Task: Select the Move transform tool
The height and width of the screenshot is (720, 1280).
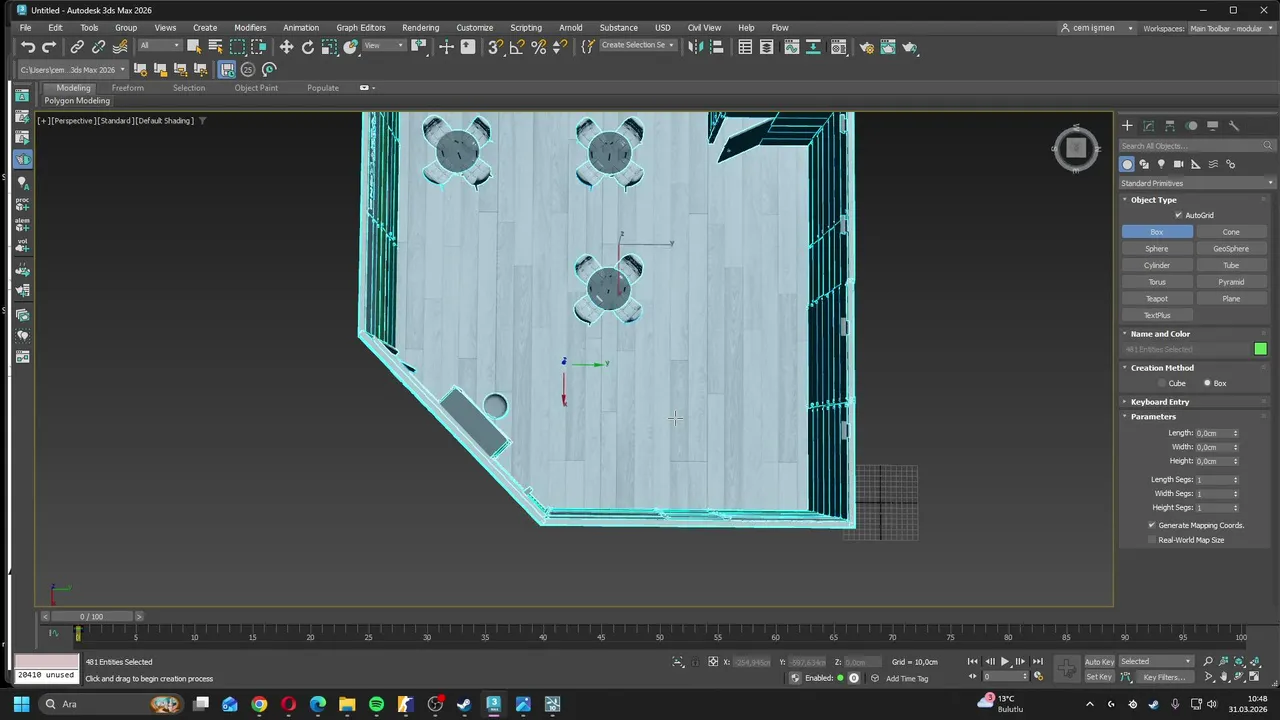Action: coord(286,47)
